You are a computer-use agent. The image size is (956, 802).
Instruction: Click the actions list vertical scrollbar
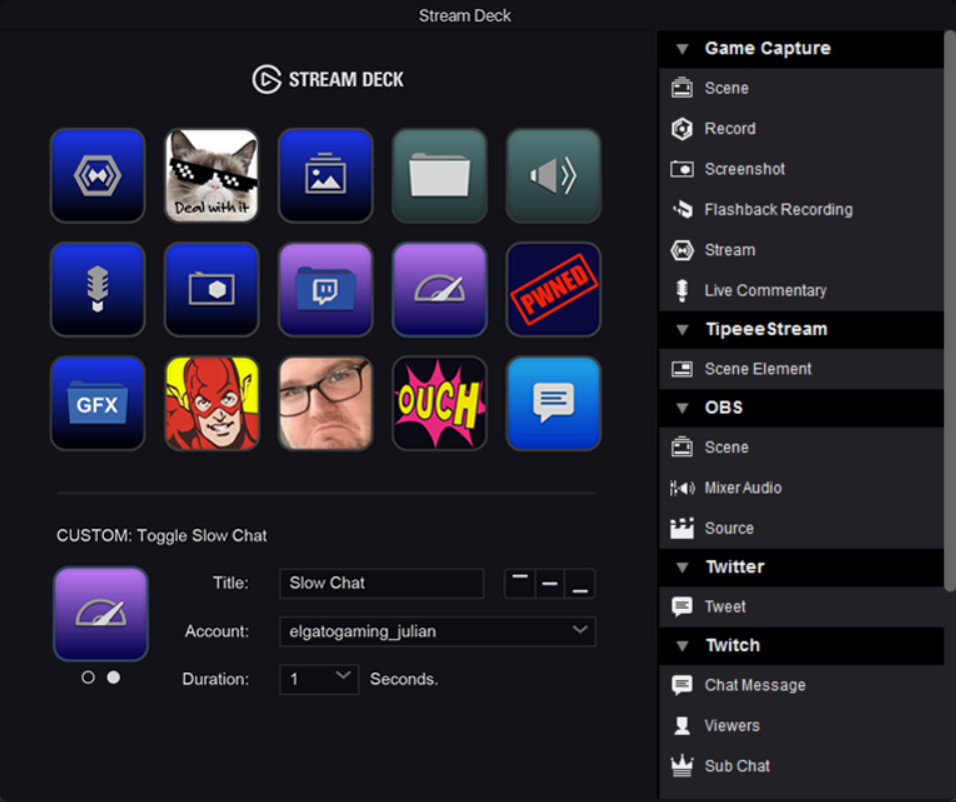950,311
